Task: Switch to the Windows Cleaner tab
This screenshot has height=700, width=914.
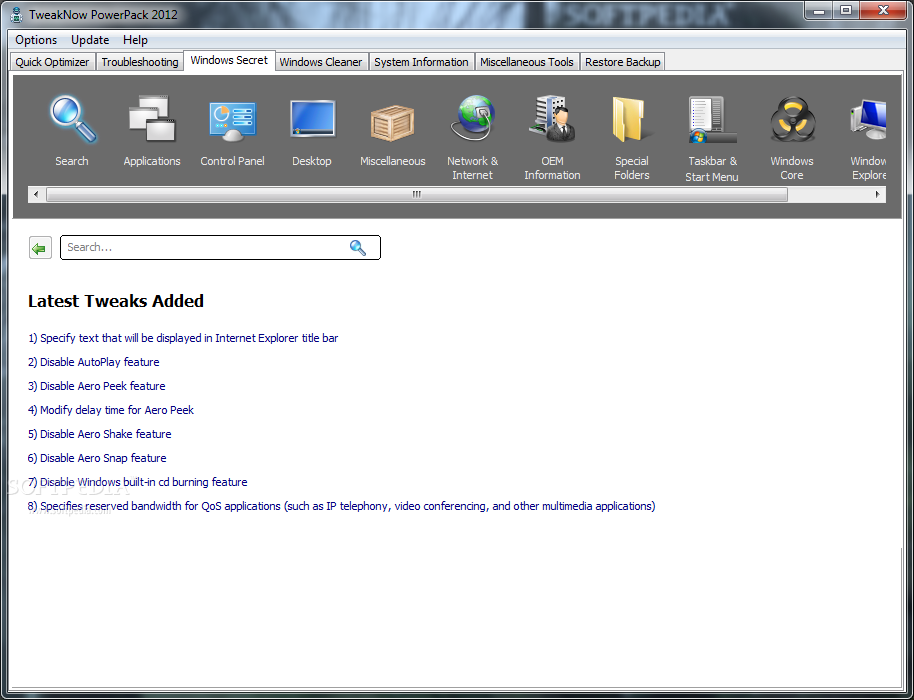Action: coord(321,62)
